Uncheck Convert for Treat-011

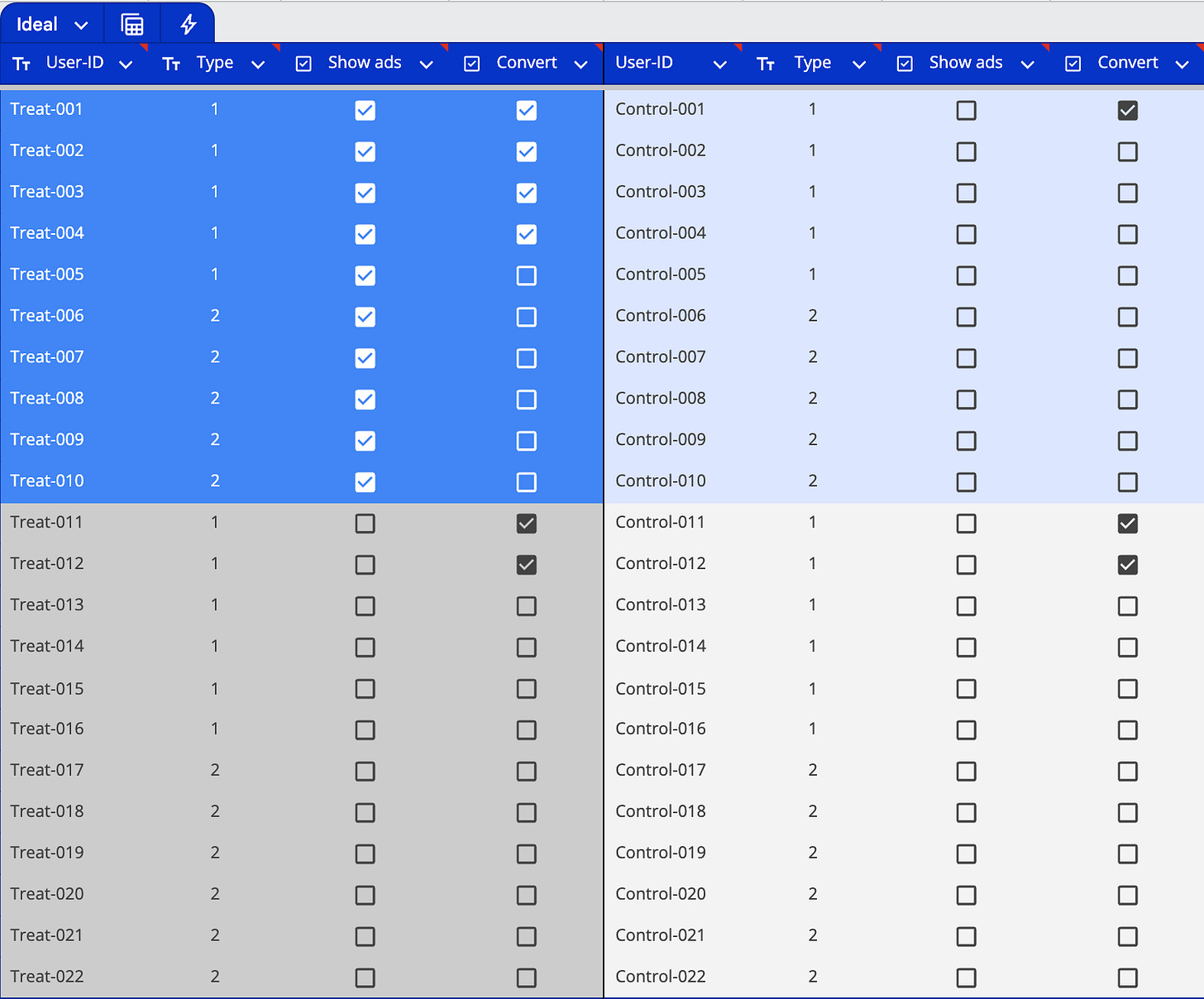coord(527,523)
